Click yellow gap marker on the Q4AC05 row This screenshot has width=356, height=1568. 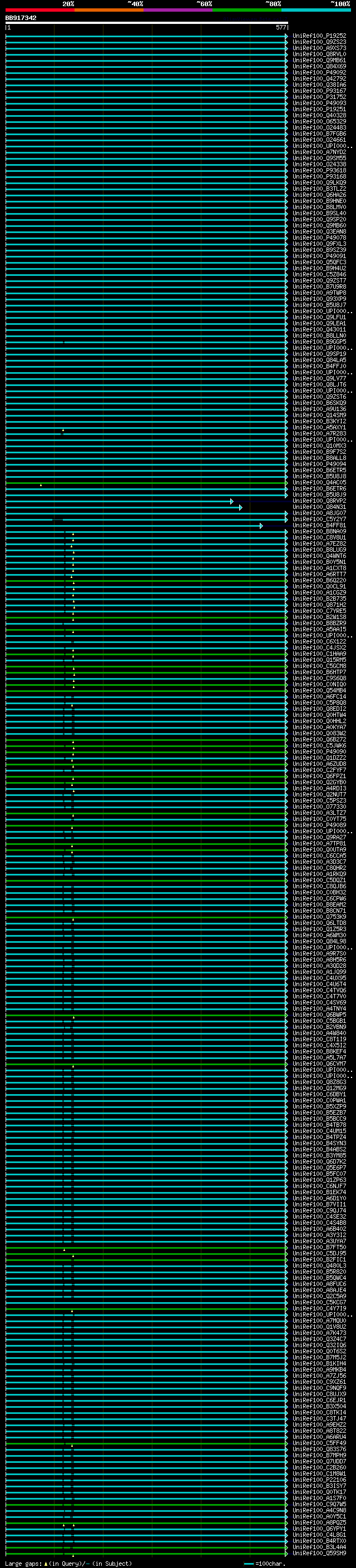click(41, 484)
